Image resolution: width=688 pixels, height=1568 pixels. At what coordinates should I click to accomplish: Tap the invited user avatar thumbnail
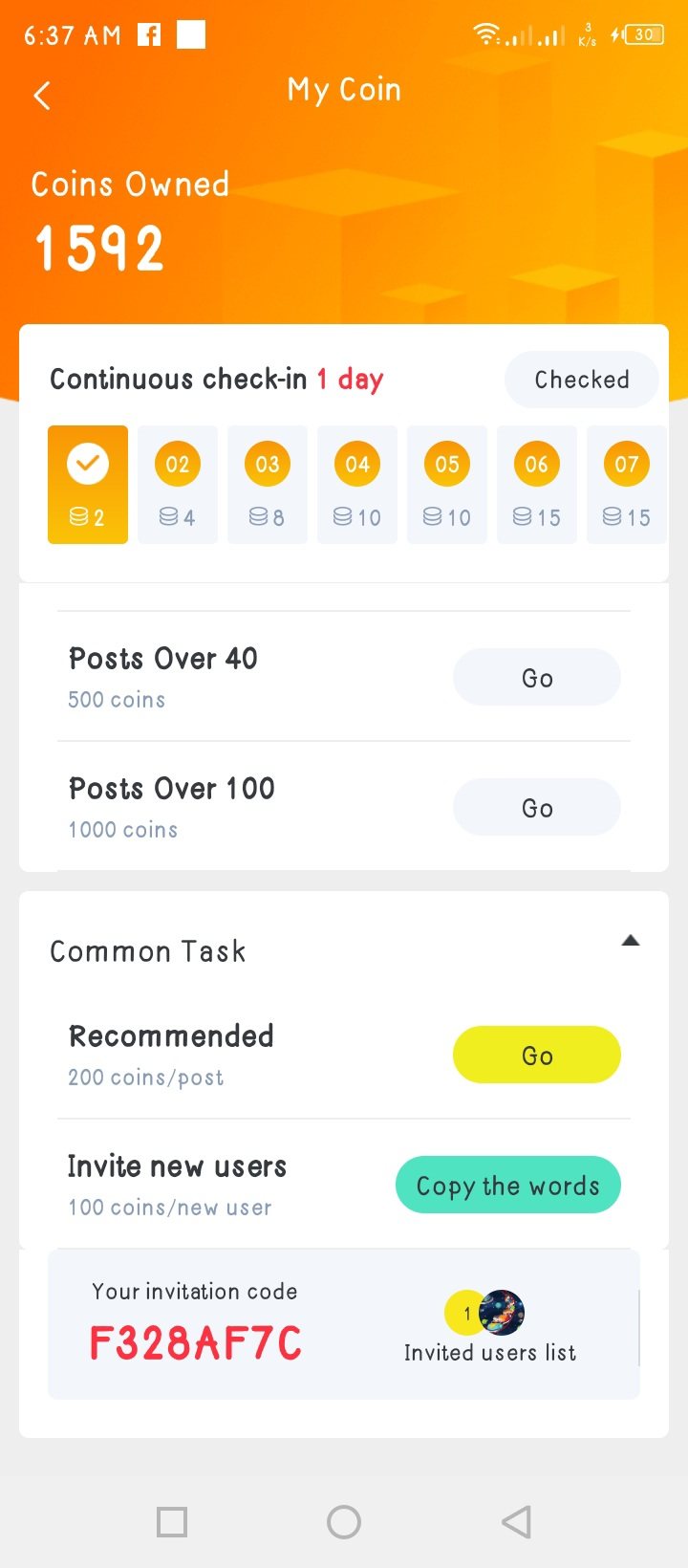(502, 1312)
